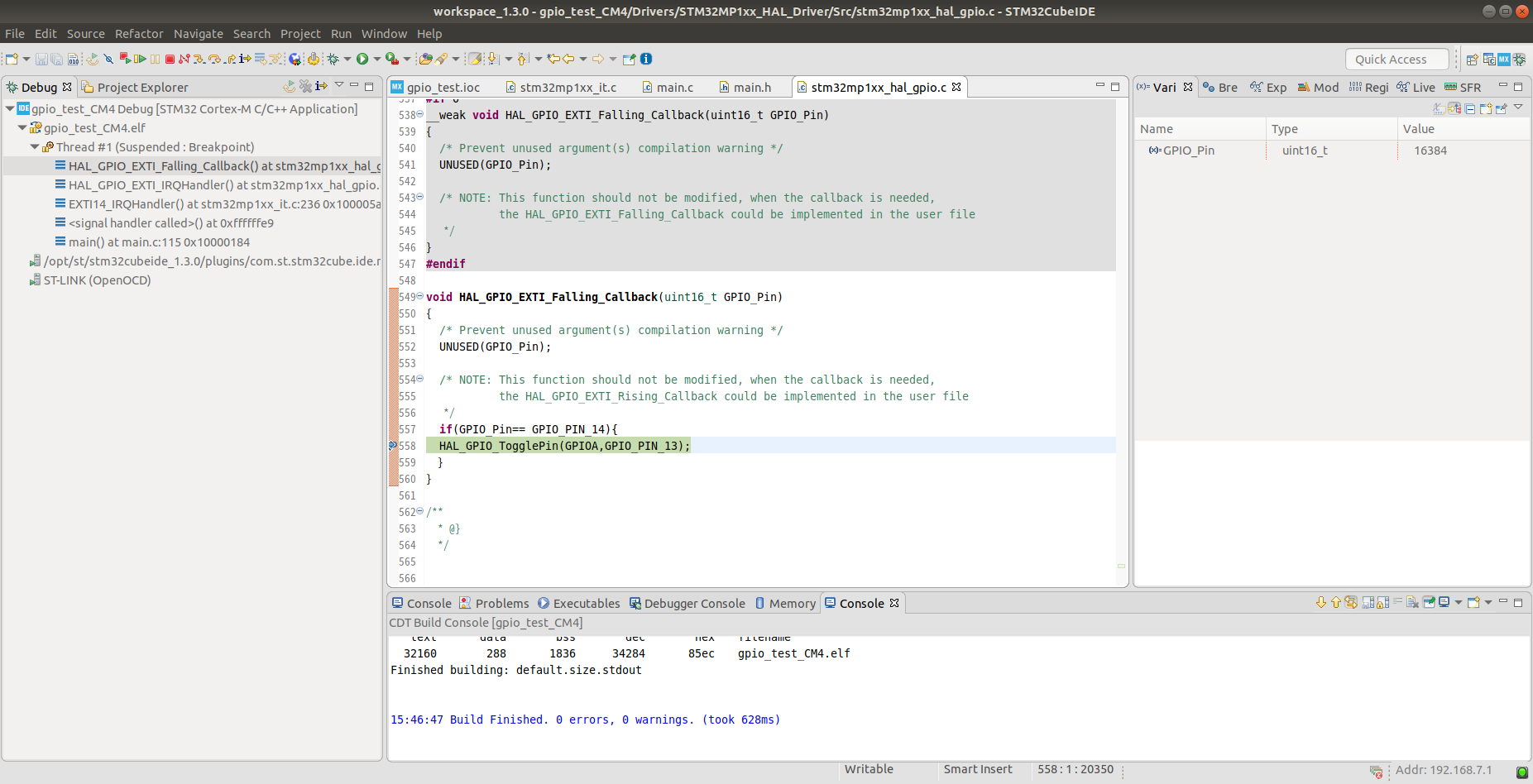Jump to next error in console
The height and width of the screenshot is (784, 1533).
click(x=1321, y=603)
